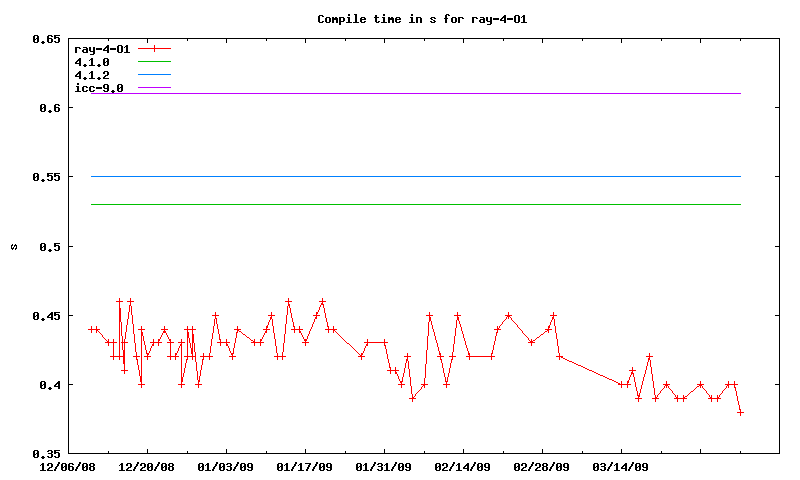Click the green horizontal line at 0.53
Viewport: 800px width, 480px height.
pos(400,204)
